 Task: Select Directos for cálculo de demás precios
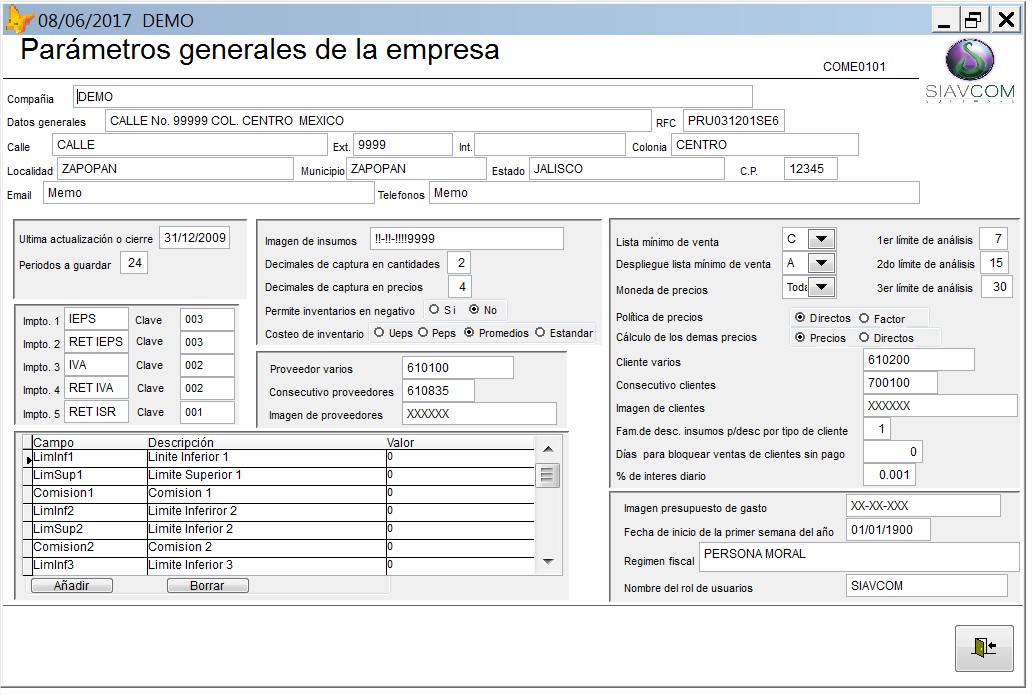point(864,337)
